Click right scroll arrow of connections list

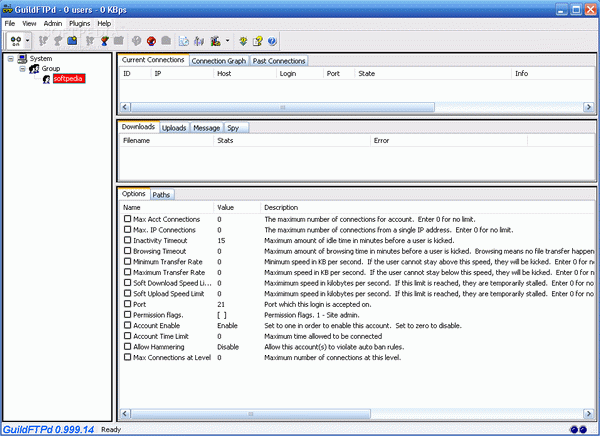(x=589, y=107)
